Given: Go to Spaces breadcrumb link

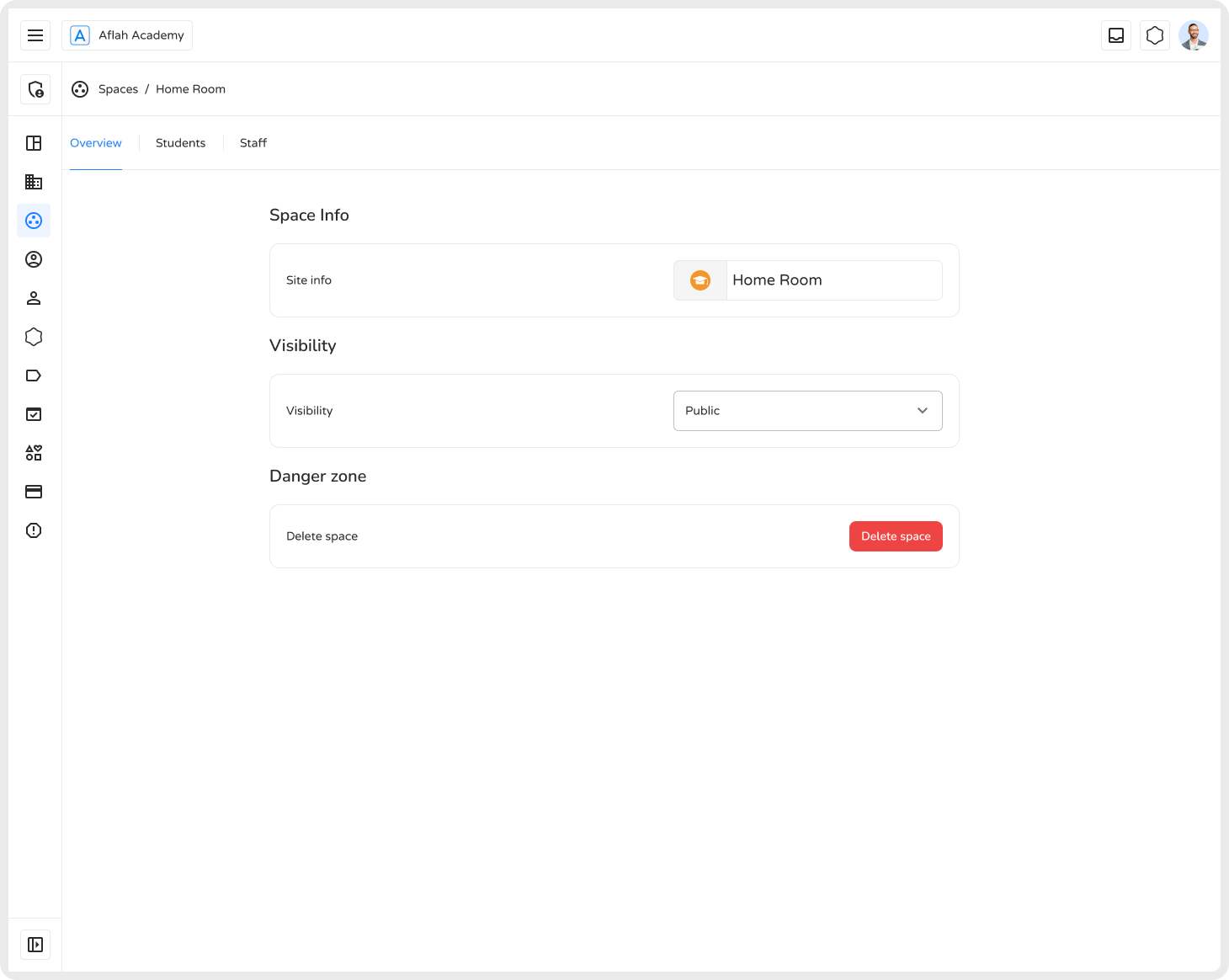Looking at the screenshot, I should click(x=118, y=89).
